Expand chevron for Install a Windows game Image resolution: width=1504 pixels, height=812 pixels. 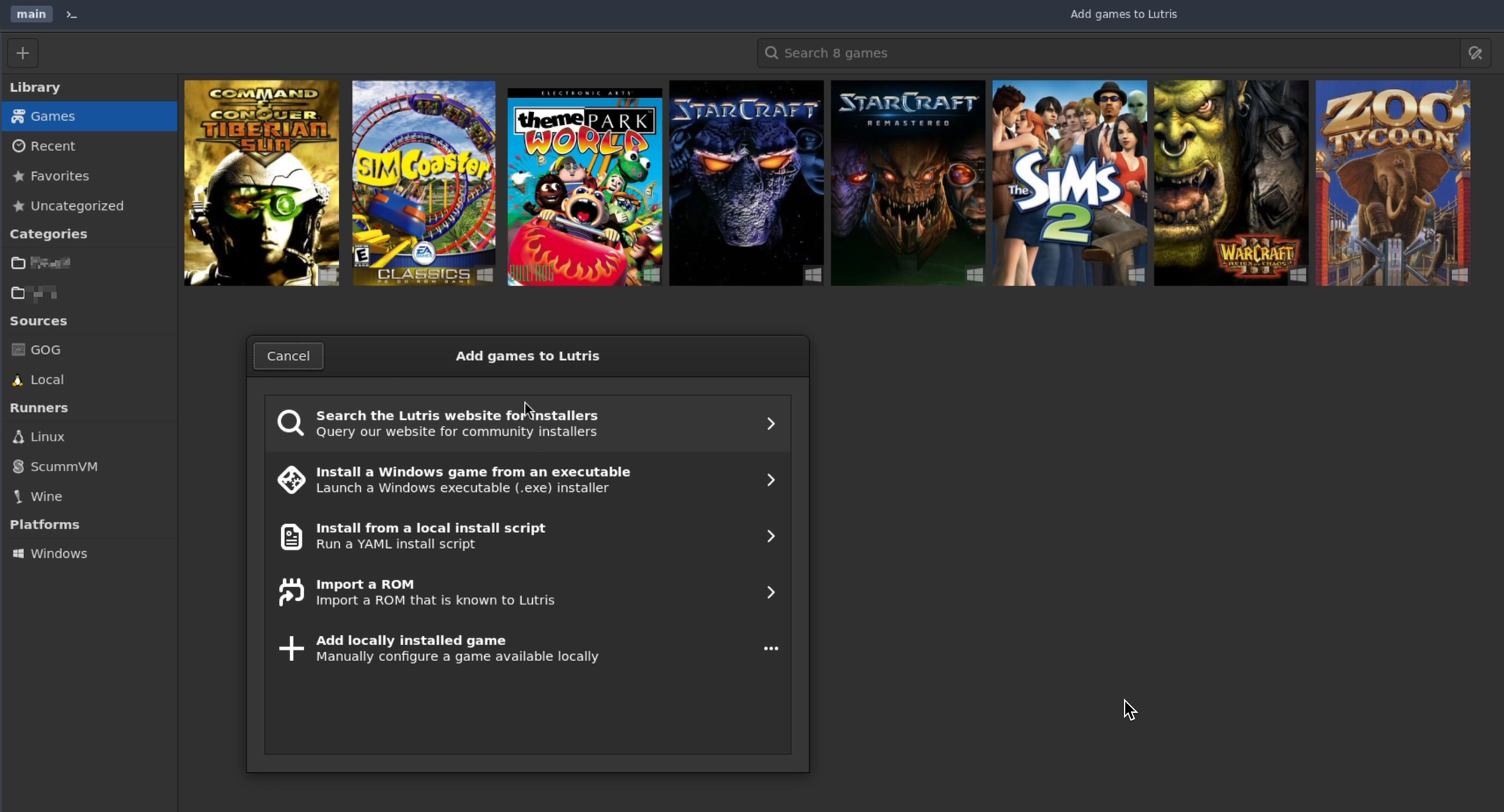pyautogui.click(x=771, y=480)
